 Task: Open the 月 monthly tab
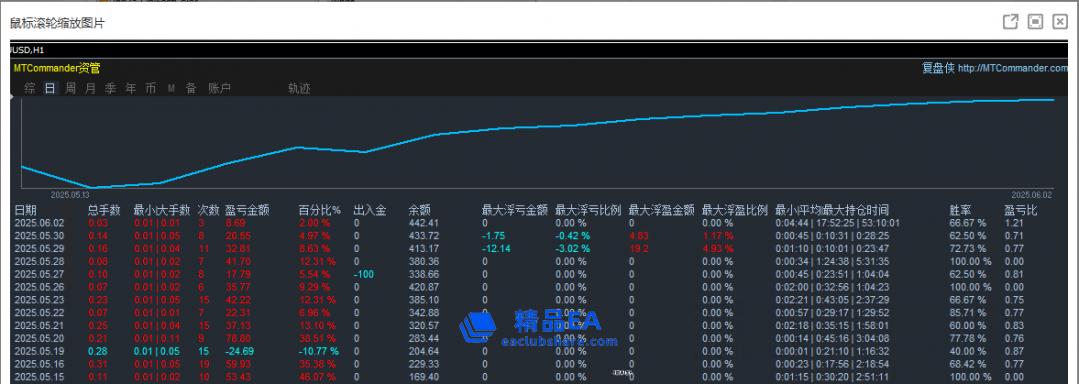pos(90,88)
